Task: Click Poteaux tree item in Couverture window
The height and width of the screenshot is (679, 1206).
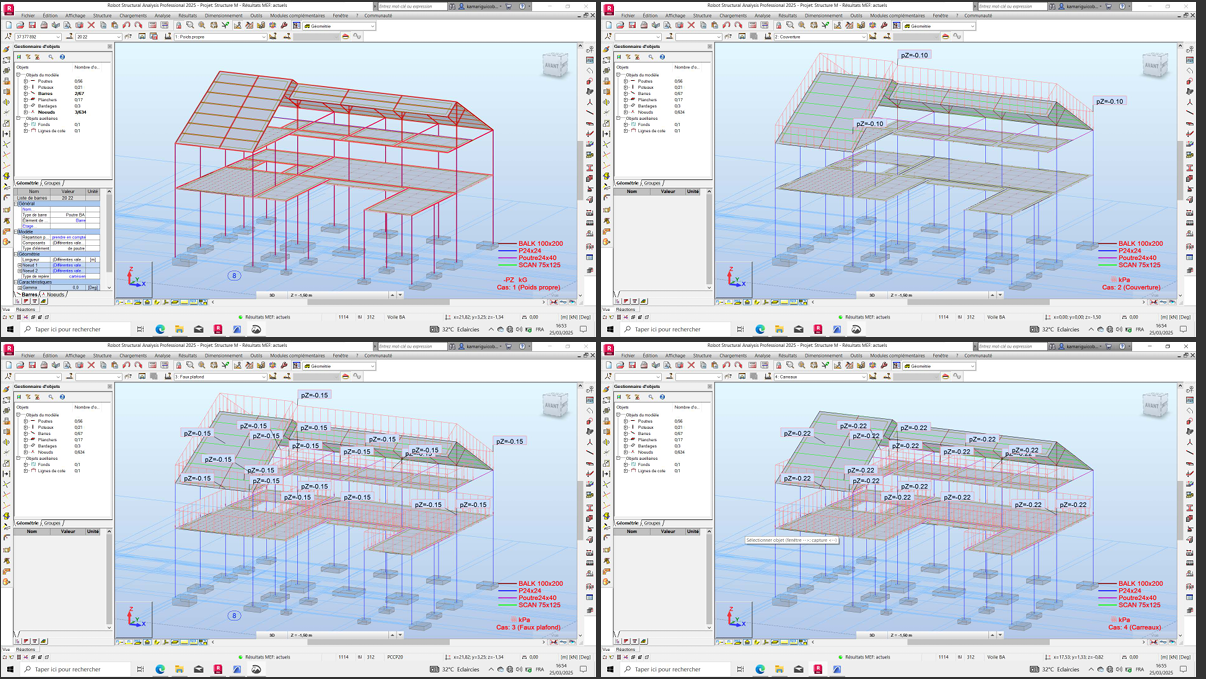Action: 644,87
